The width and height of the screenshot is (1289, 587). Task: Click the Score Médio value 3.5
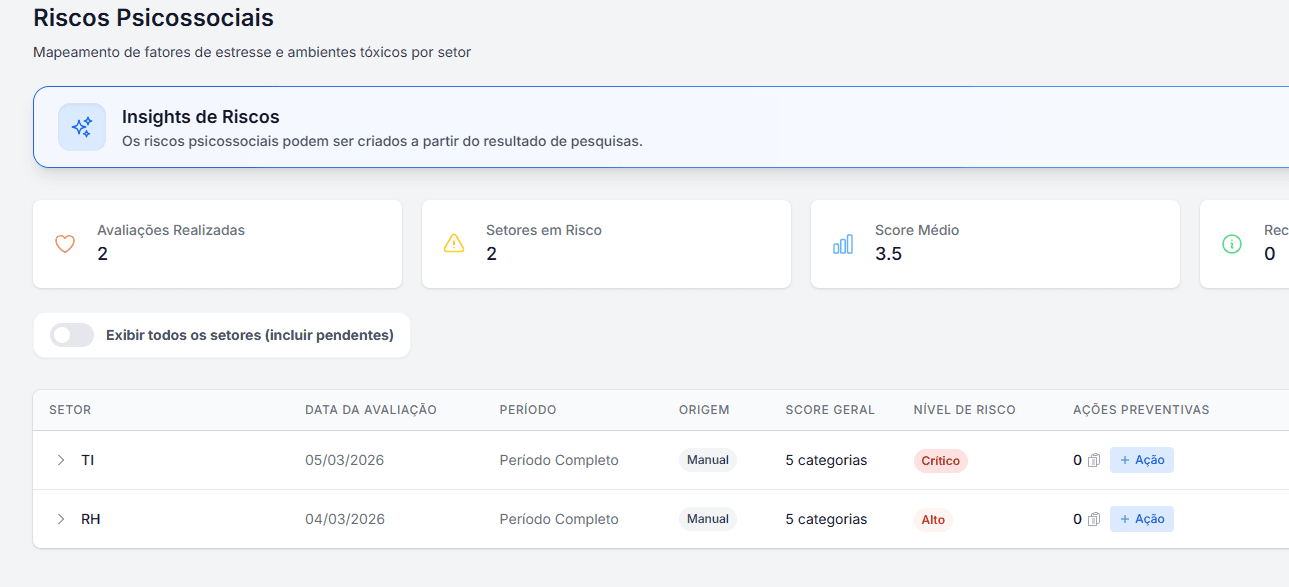[x=888, y=253]
